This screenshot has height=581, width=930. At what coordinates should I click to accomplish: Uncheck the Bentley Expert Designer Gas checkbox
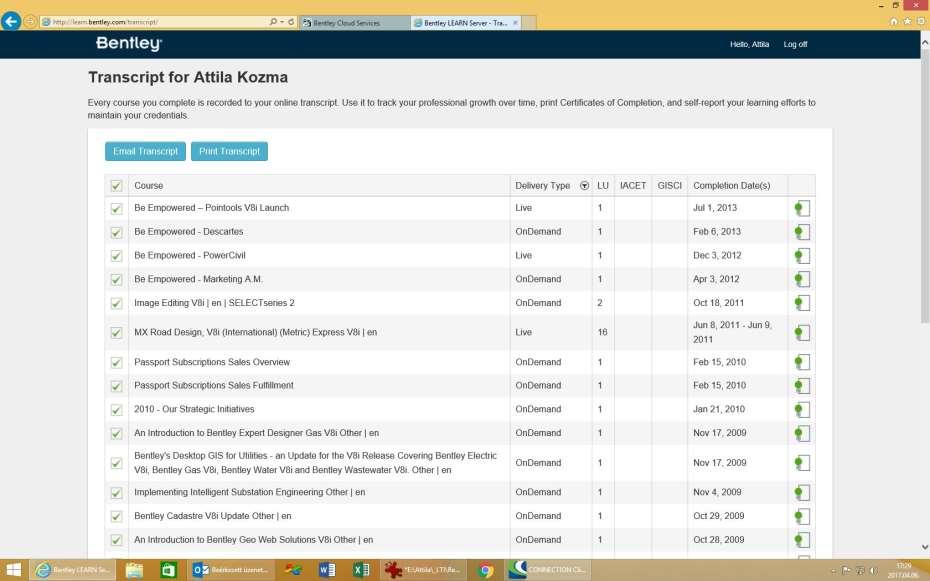tap(116, 434)
